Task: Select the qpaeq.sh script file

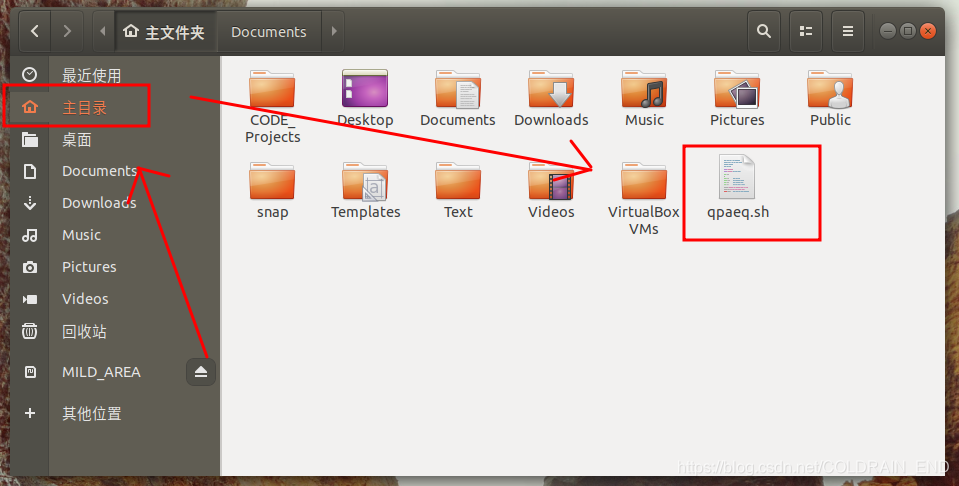Action: point(737,177)
